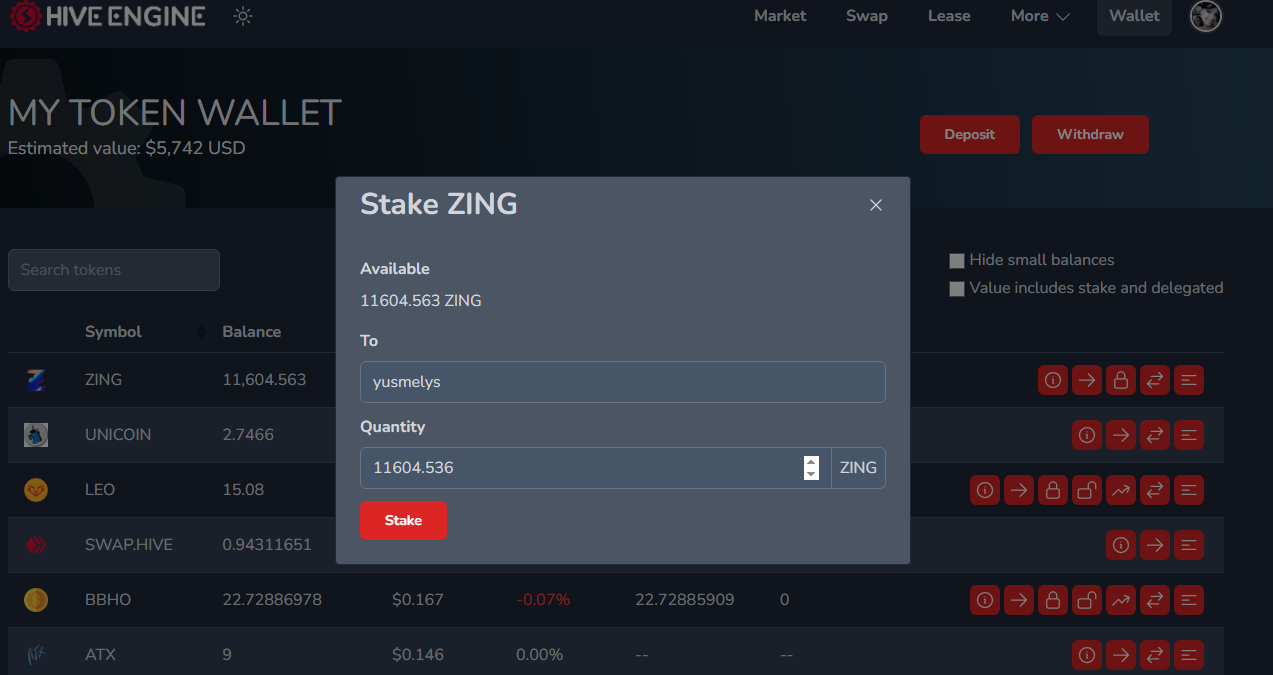Click the swap arrows icon for ZING
Image resolution: width=1273 pixels, height=675 pixels.
point(1155,380)
